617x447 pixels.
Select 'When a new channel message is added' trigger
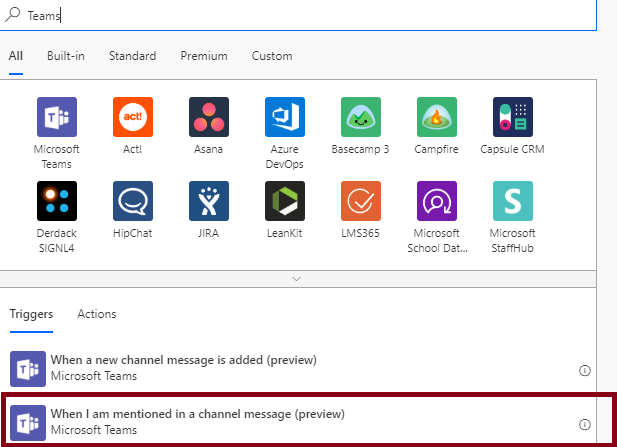[299, 369]
